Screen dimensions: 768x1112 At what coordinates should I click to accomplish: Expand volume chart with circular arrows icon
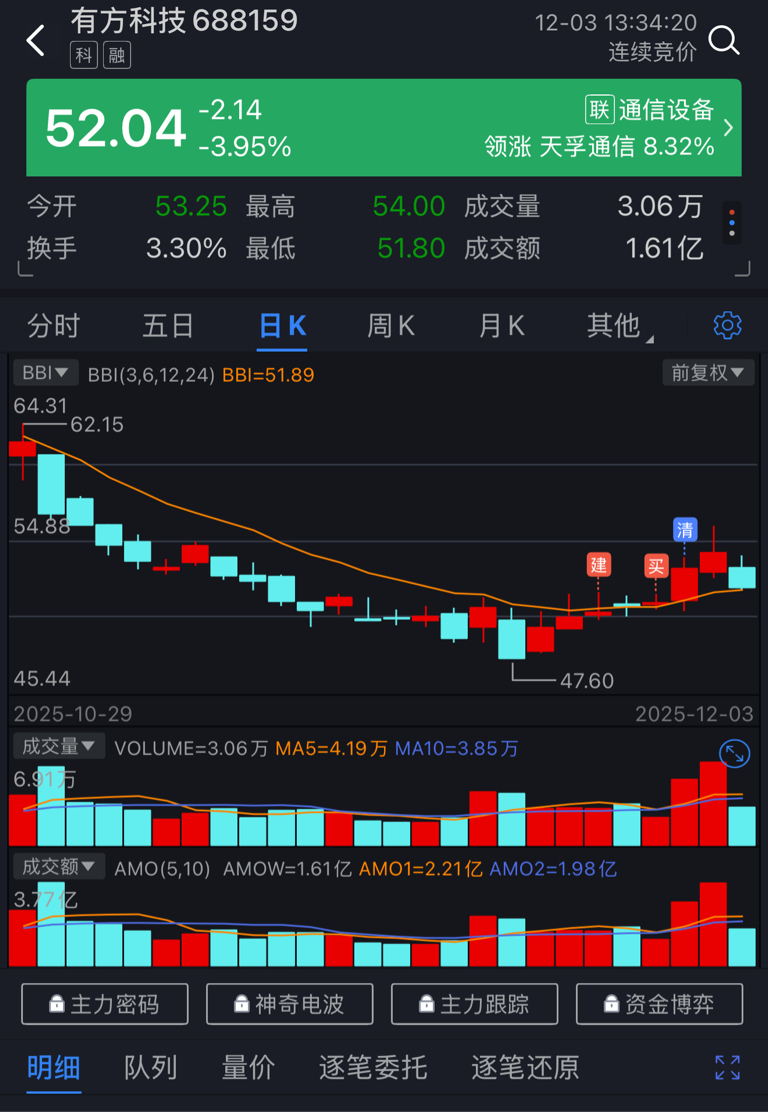pyautogui.click(x=734, y=755)
